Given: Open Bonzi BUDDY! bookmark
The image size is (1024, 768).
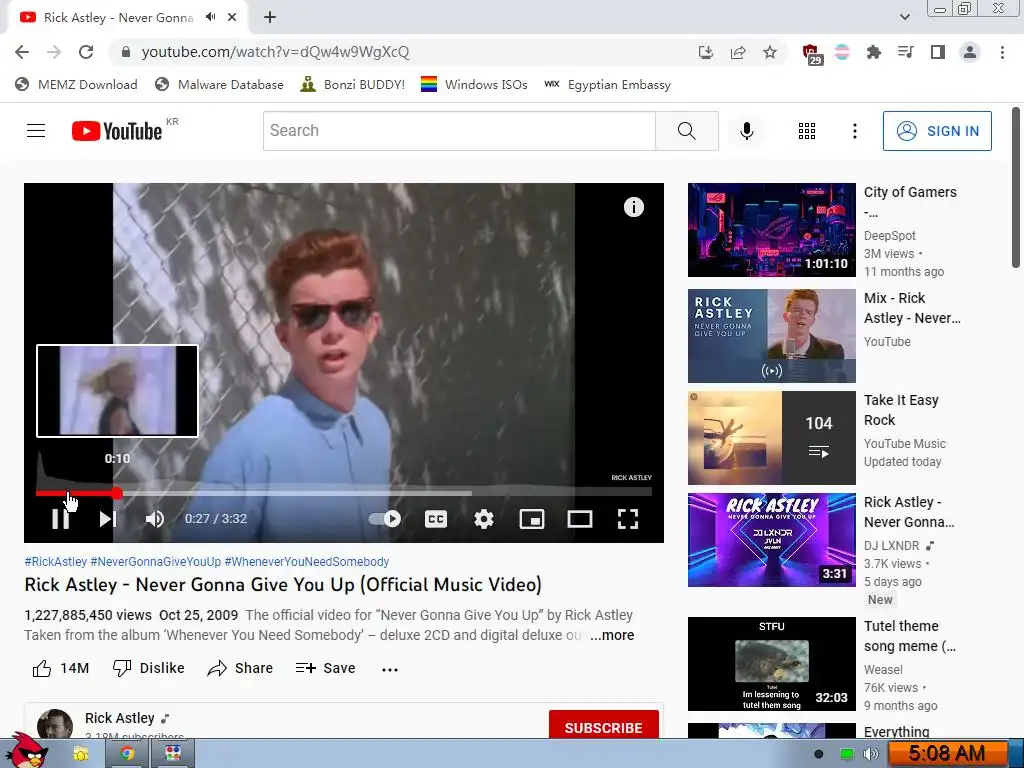Looking at the screenshot, I should (x=353, y=84).
